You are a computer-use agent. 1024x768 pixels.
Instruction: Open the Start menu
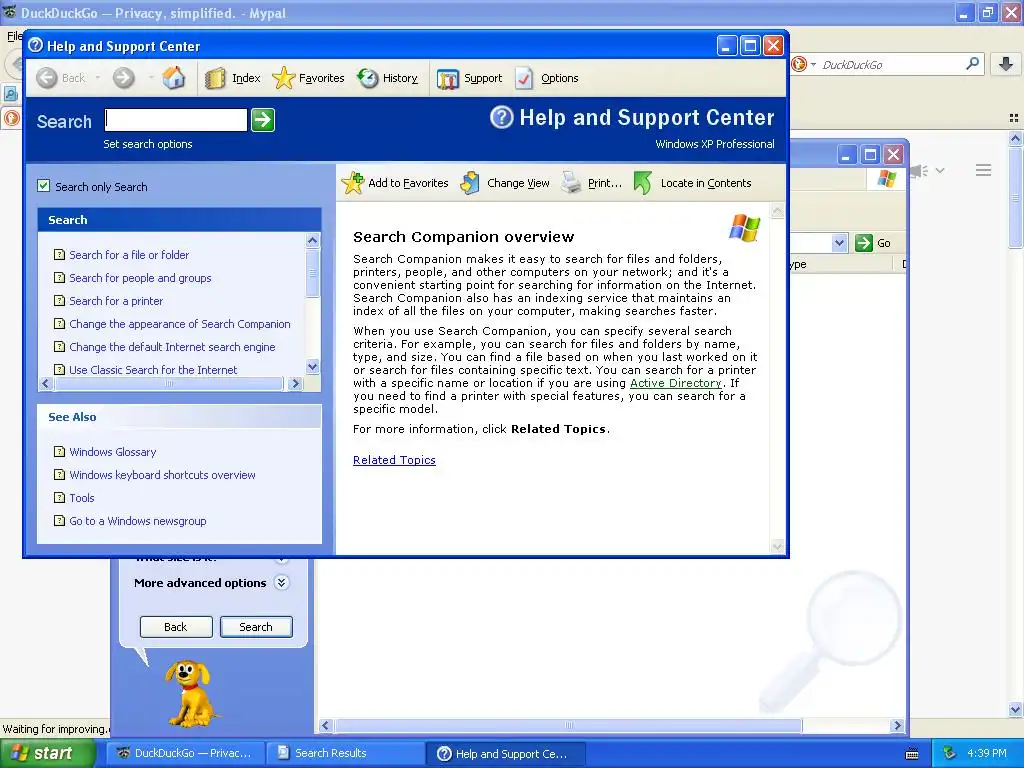[x=47, y=753]
